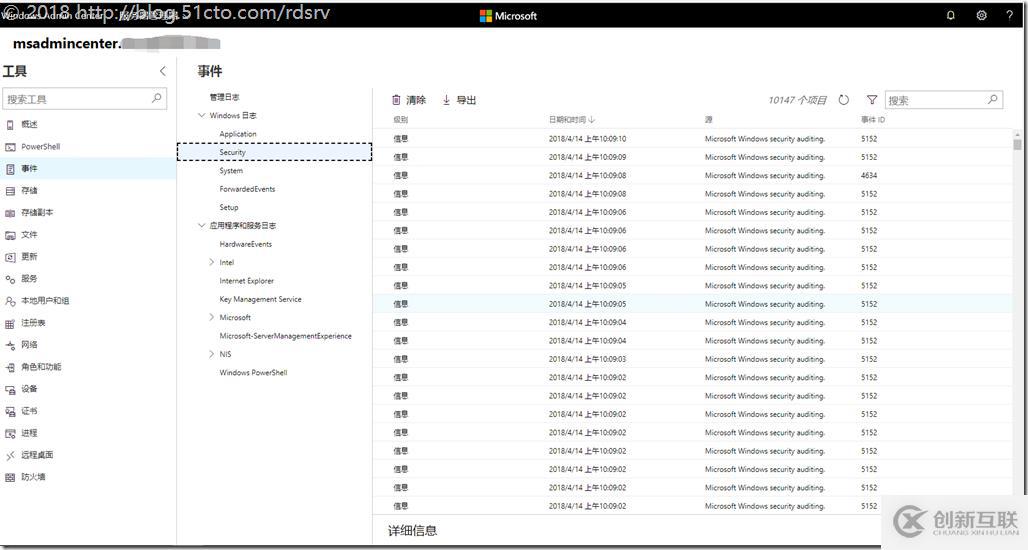
Task: Click the magnifier in event search box
Action: (x=993, y=100)
